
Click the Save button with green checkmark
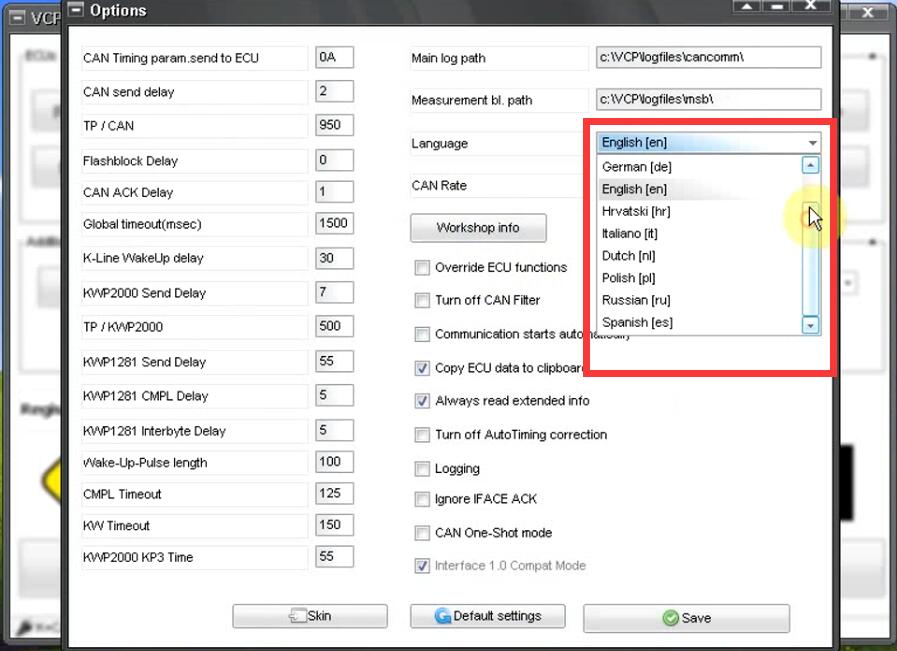click(x=686, y=618)
